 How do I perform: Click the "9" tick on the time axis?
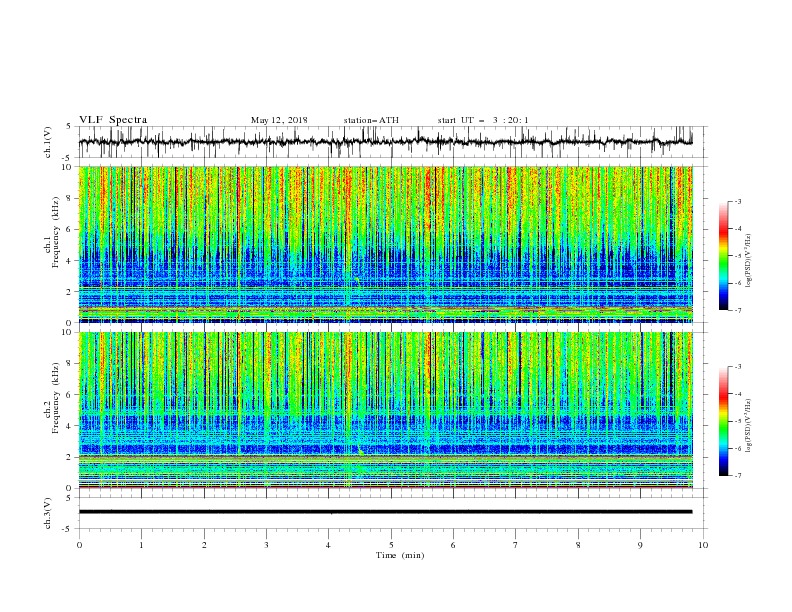point(640,545)
